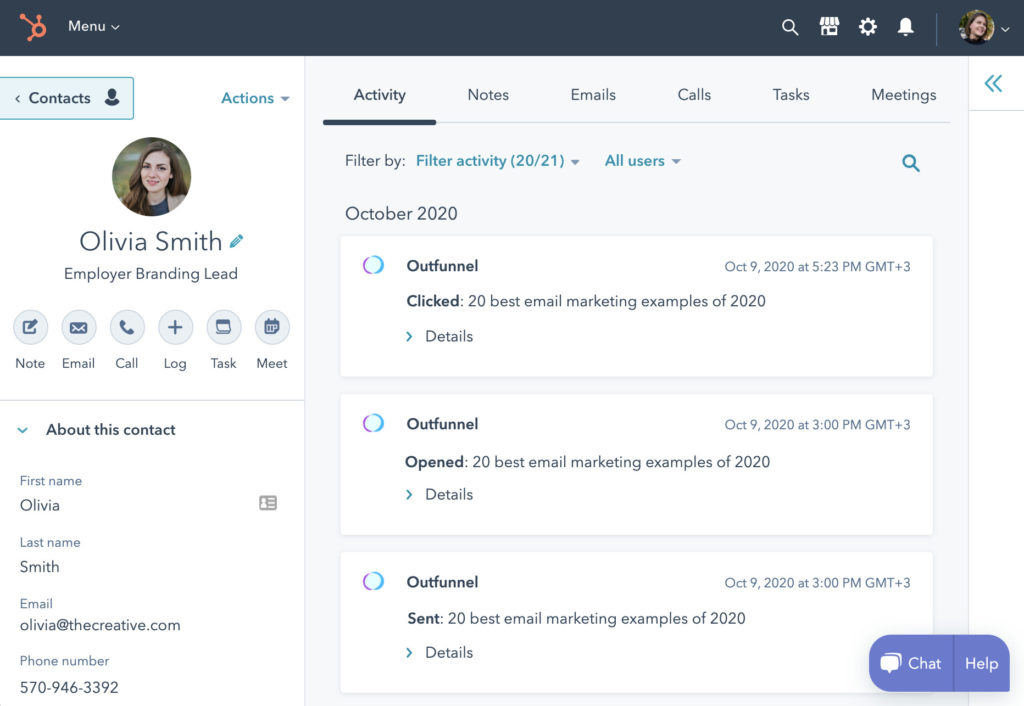Schedule a meeting via the Meet icon
The width and height of the screenshot is (1024, 706).
[x=271, y=327]
